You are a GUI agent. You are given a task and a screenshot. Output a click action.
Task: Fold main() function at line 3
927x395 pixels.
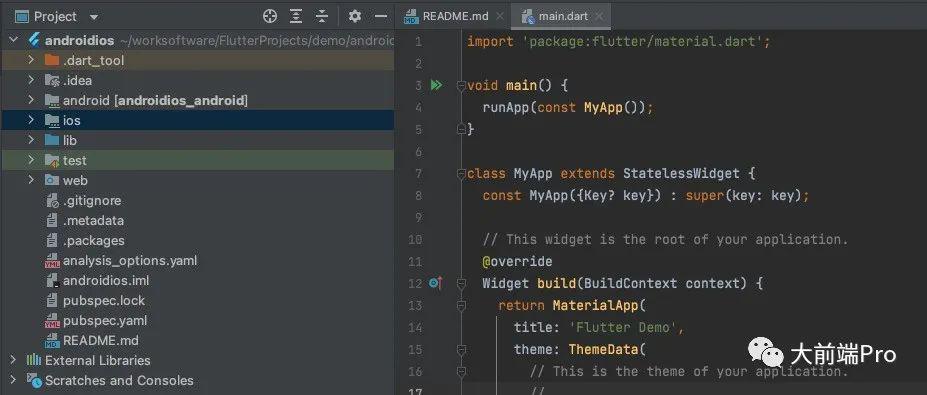(x=461, y=86)
